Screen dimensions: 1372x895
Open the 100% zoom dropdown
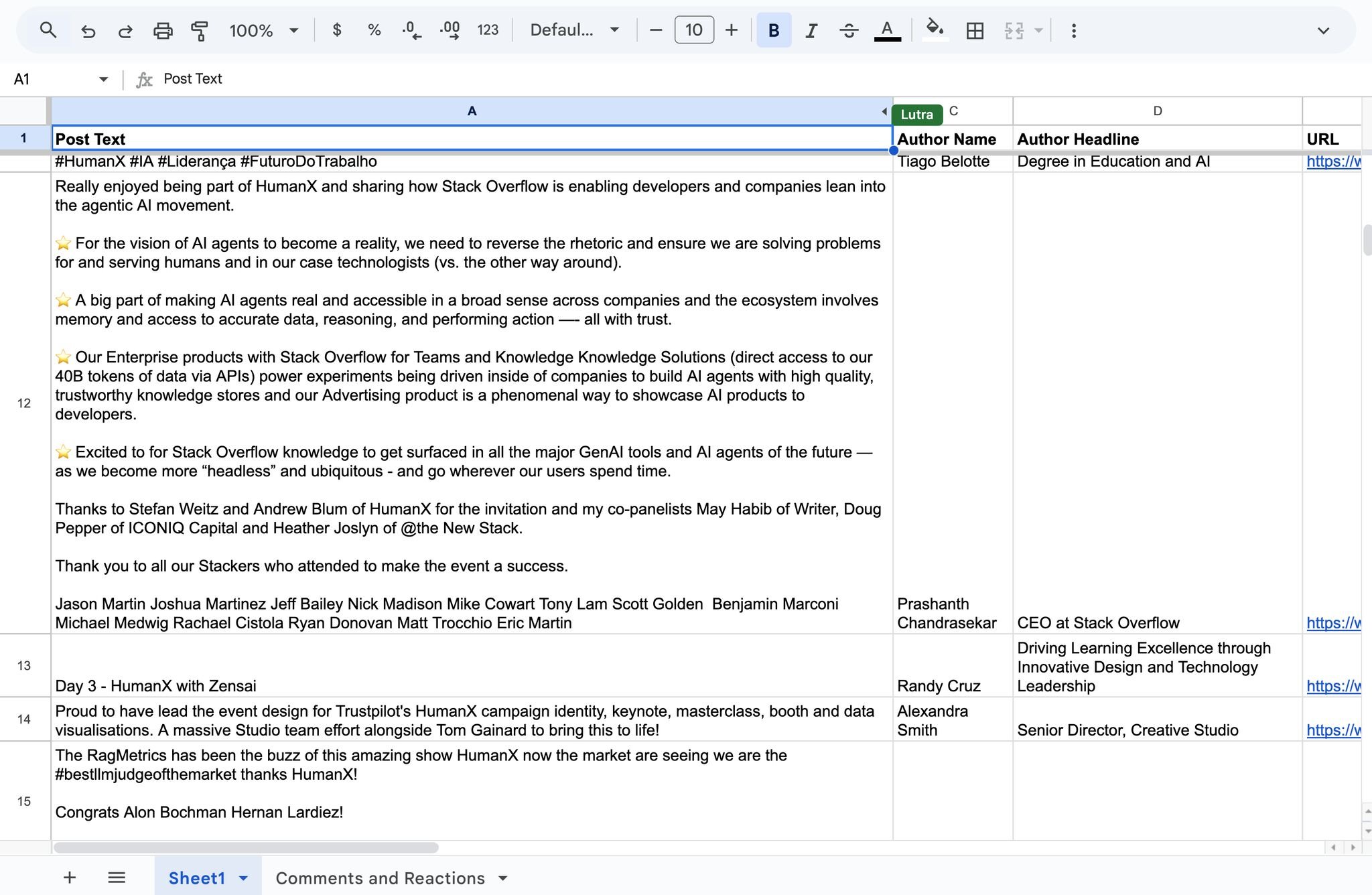[x=263, y=31]
